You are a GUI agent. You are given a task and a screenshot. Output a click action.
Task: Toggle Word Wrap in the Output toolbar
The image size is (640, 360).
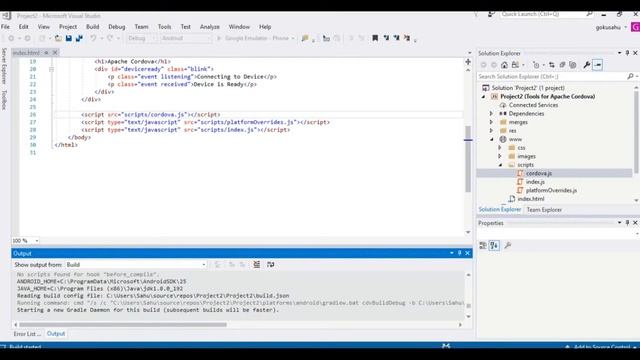coord(270,264)
